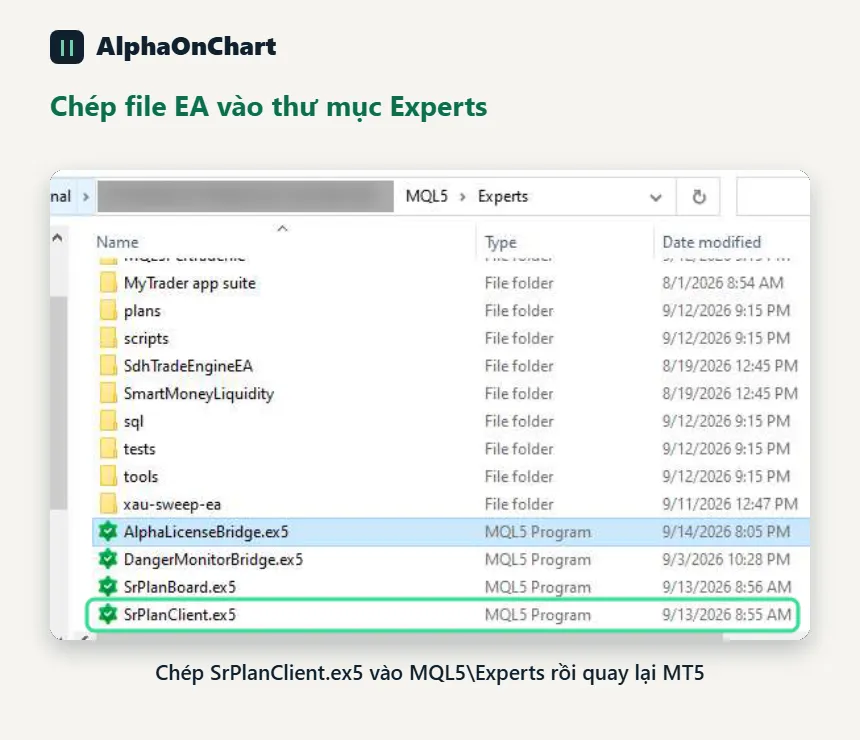Screen dimensions: 860x740
Task: Select folder name MyTrader app suite
Action: 190,284
